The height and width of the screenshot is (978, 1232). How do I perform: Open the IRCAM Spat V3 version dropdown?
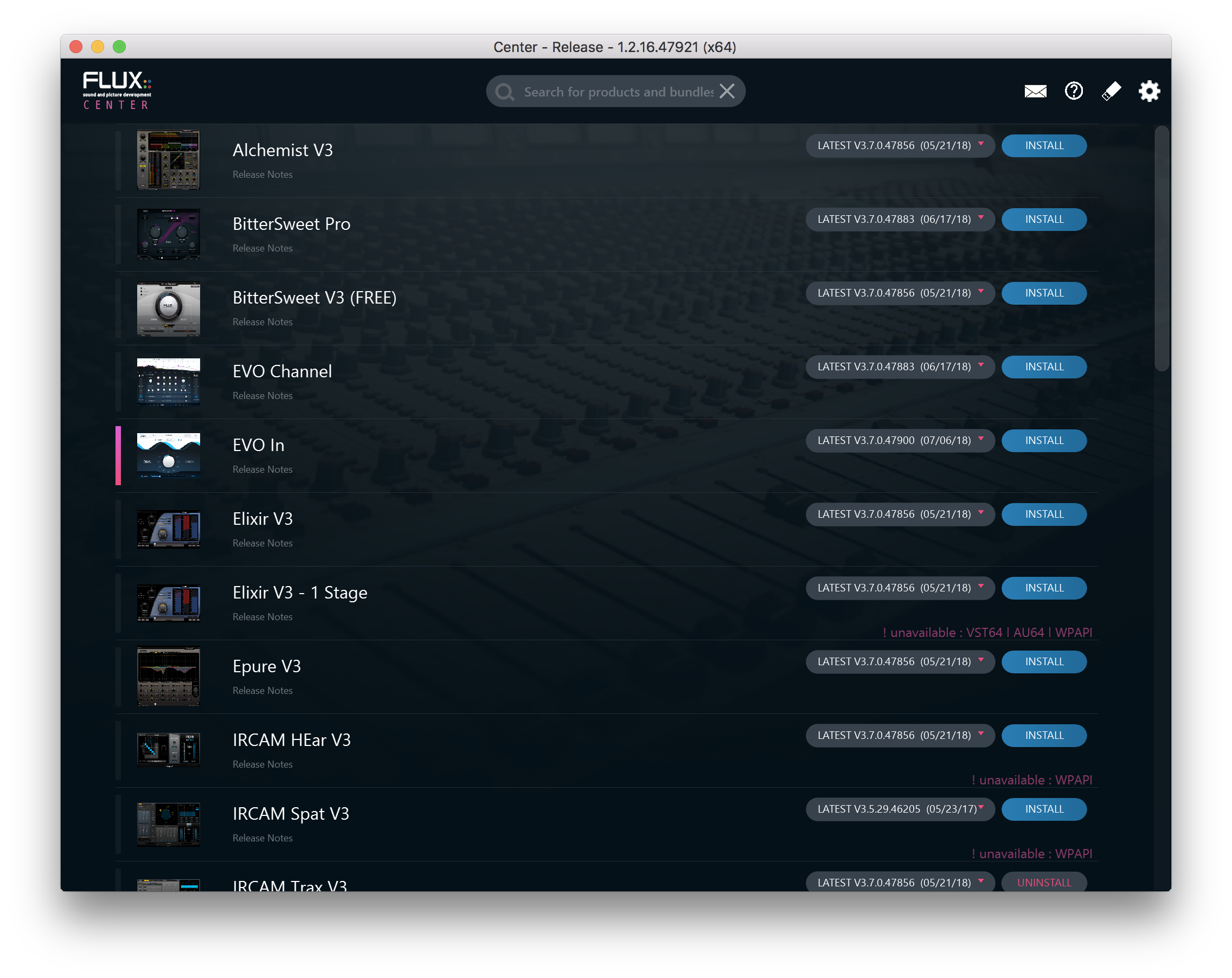tap(900, 809)
